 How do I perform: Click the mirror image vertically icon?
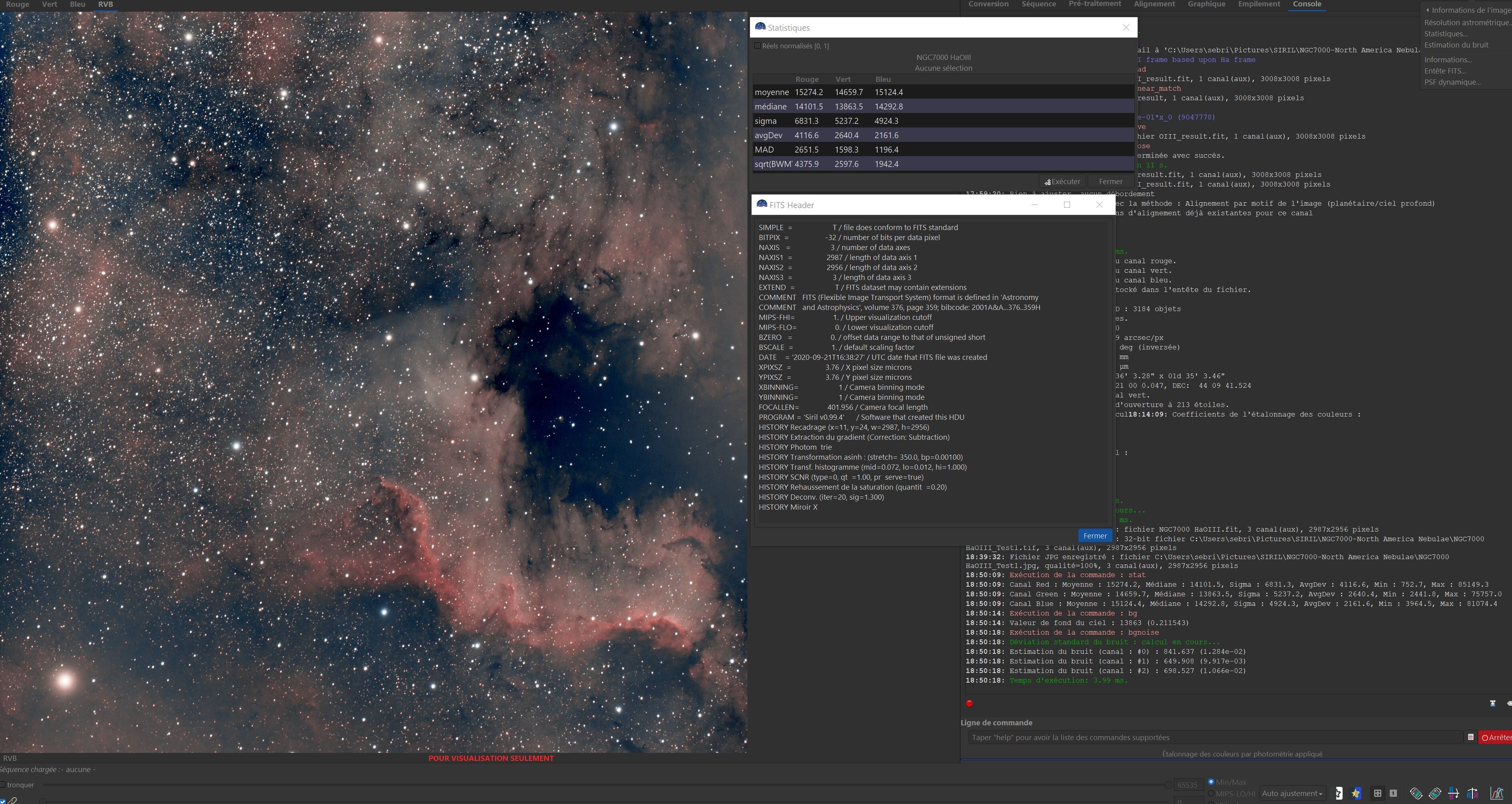1453,794
